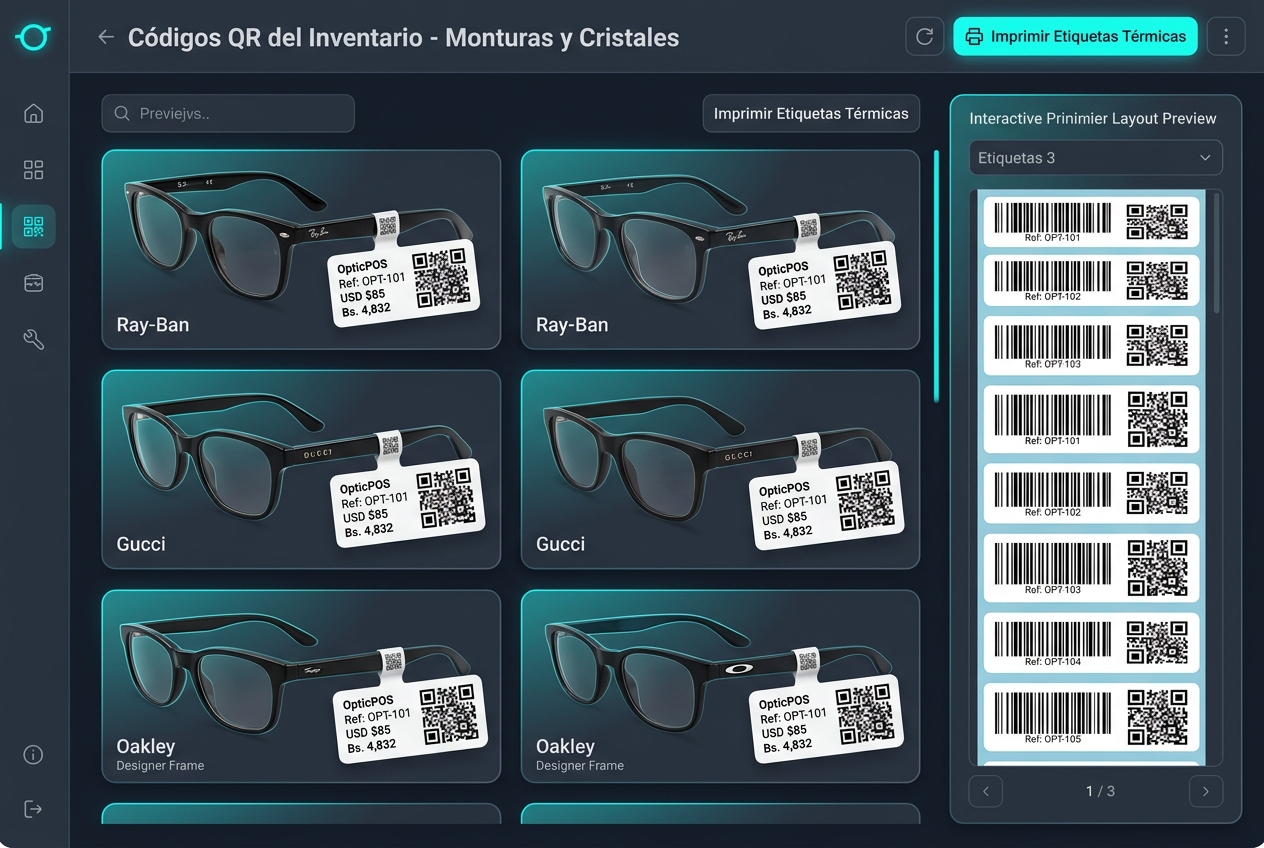Image resolution: width=1264 pixels, height=848 pixels.
Task: Go to previous preview page
Action: click(x=986, y=791)
